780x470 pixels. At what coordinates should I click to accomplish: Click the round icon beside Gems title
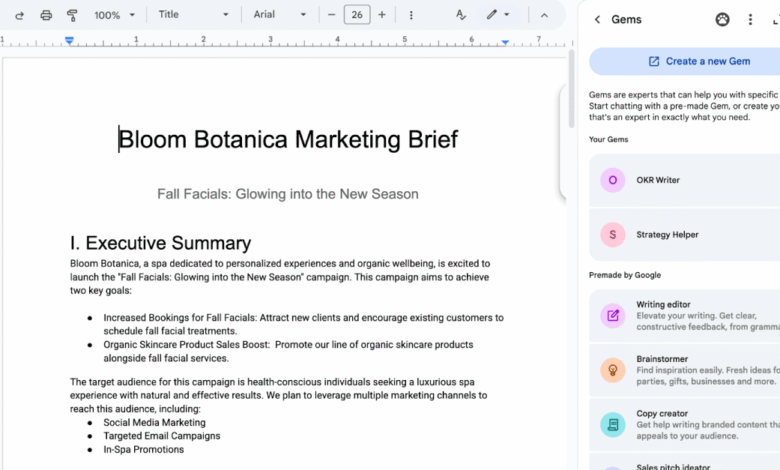722,19
